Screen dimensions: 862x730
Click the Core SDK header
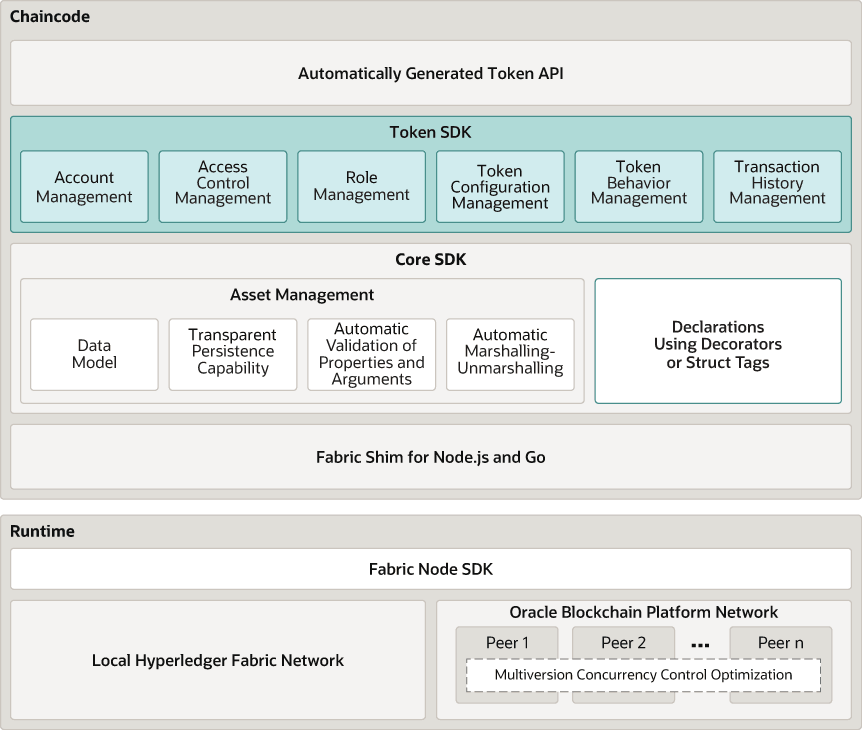click(x=430, y=259)
